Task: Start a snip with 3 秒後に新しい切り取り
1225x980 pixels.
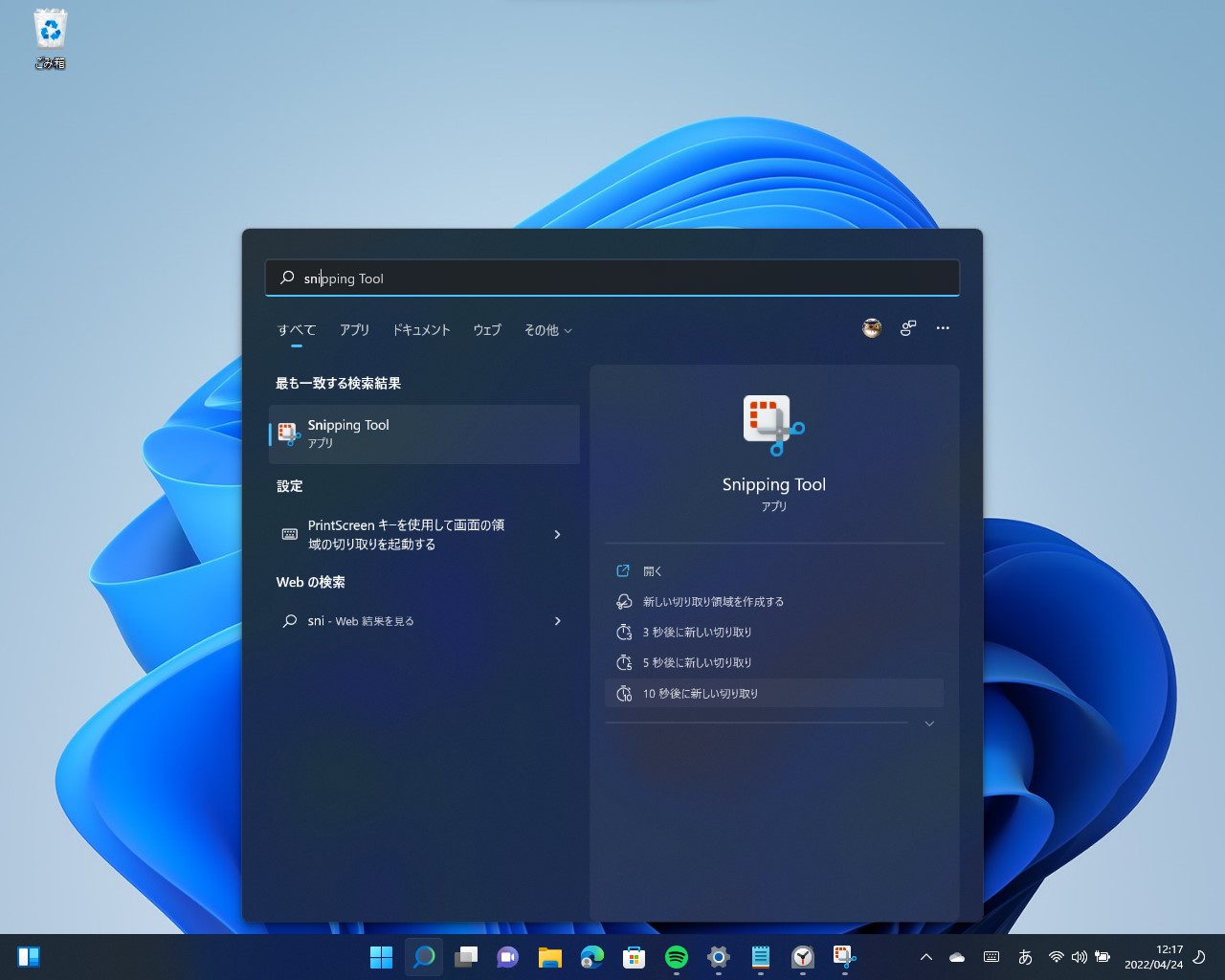Action: point(774,633)
